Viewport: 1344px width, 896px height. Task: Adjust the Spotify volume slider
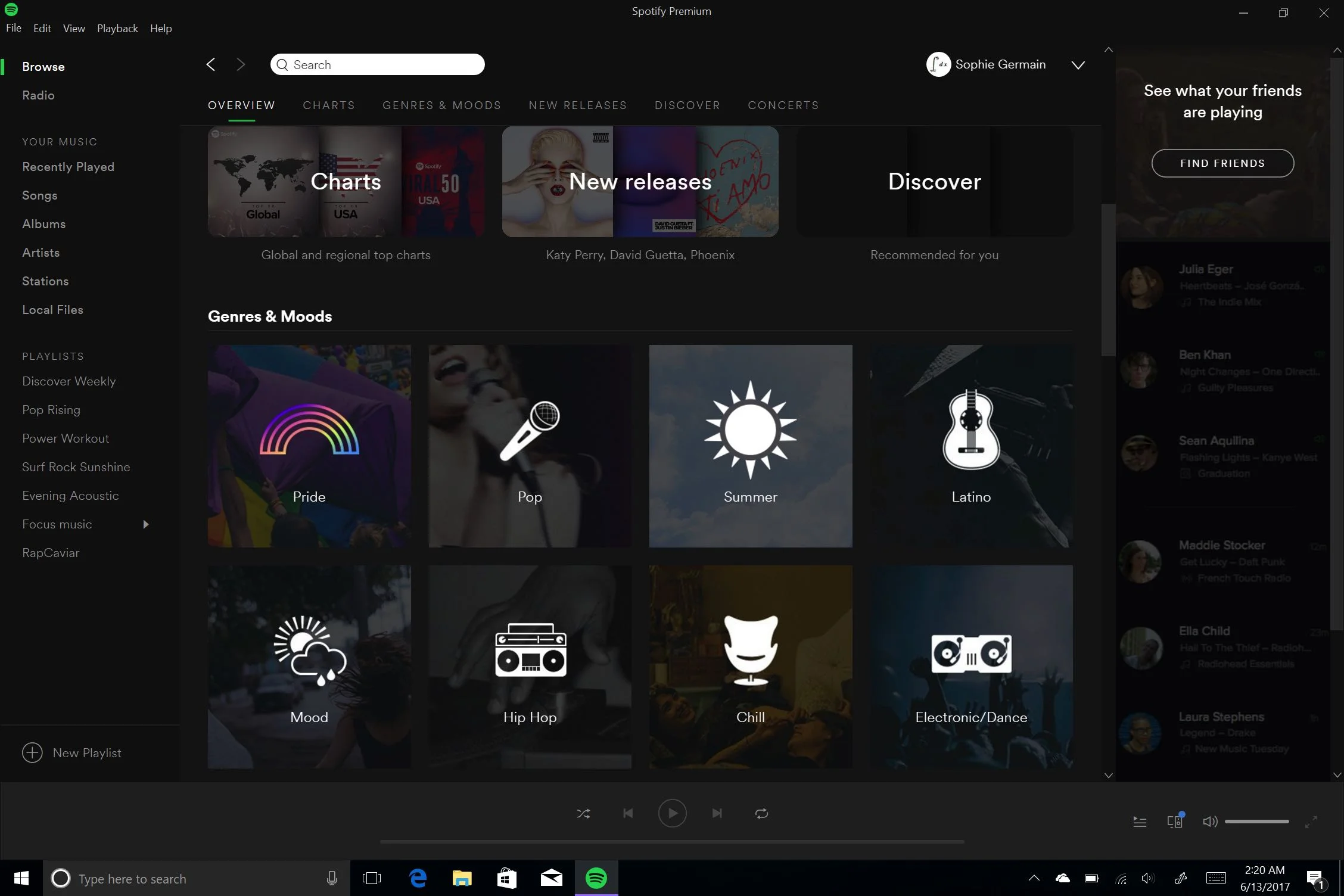tap(1257, 822)
